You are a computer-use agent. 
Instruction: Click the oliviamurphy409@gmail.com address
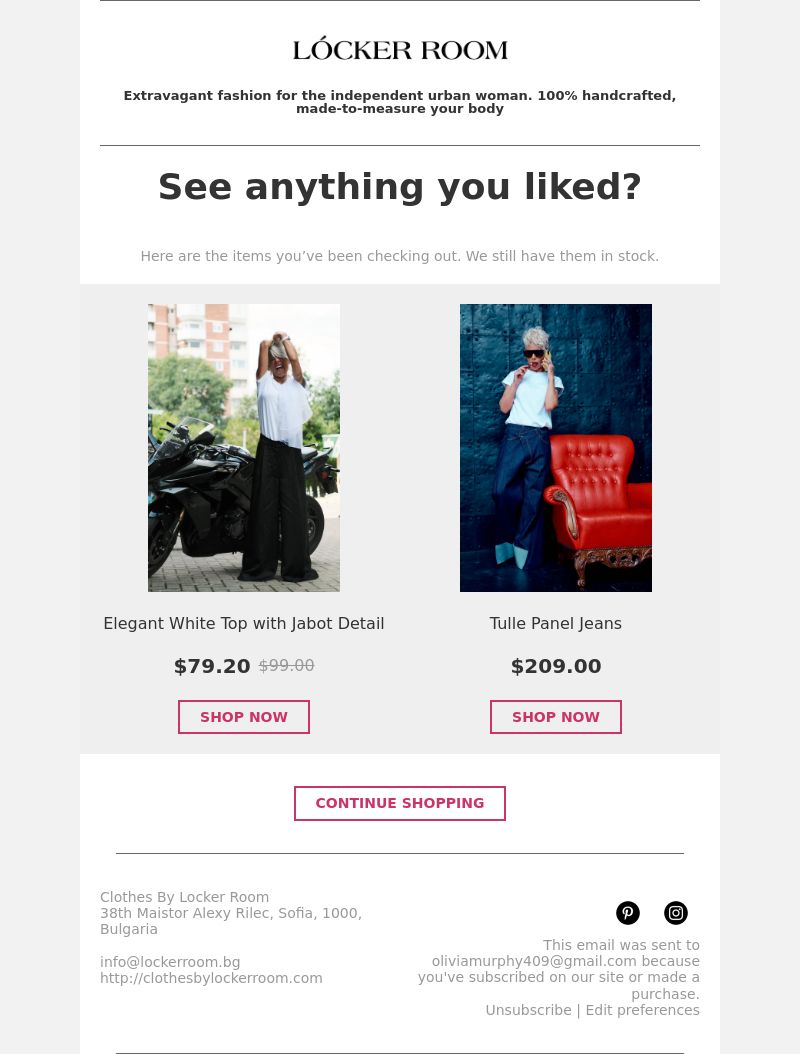[x=534, y=961]
